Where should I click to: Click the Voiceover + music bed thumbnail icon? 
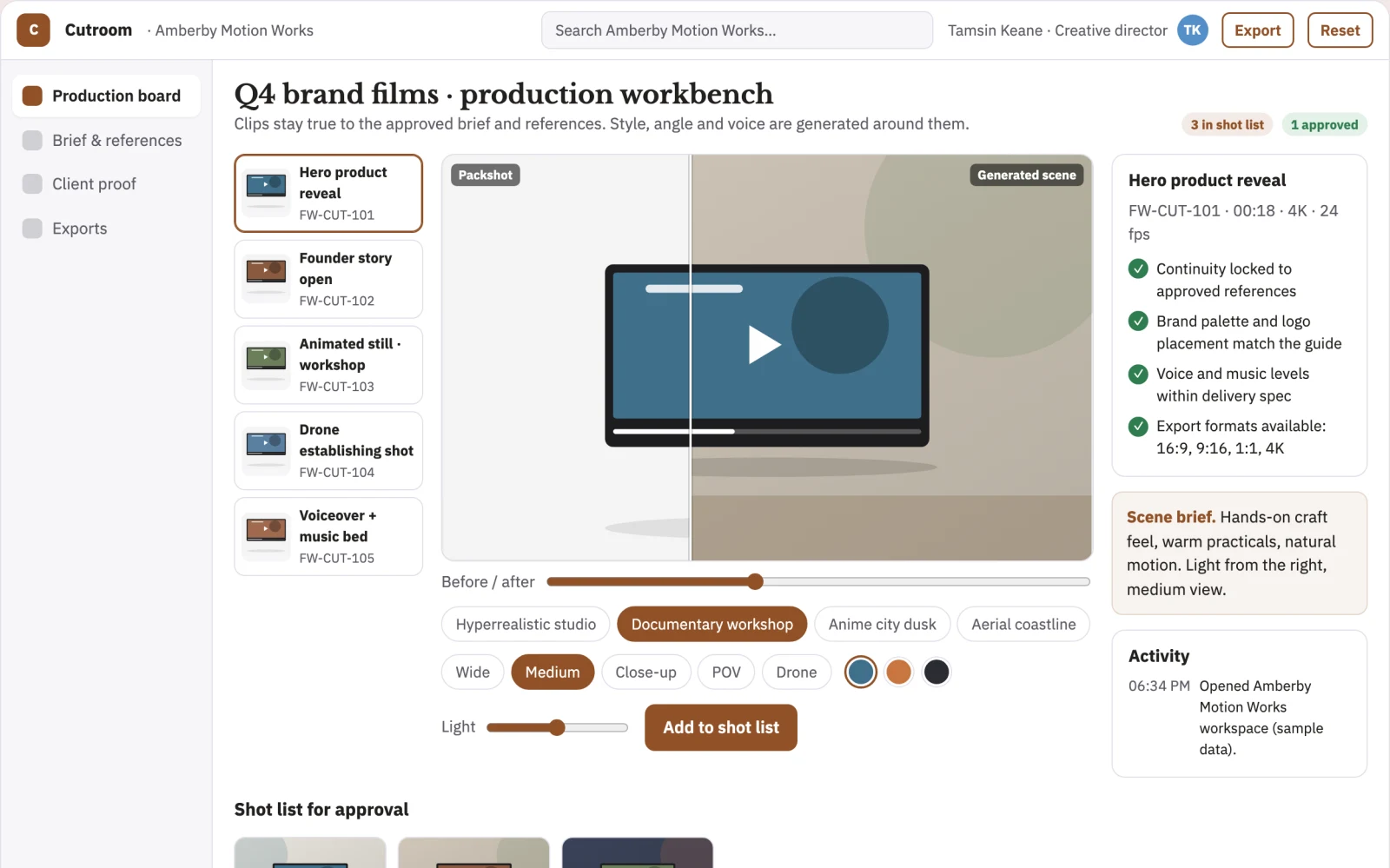click(266, 536)
